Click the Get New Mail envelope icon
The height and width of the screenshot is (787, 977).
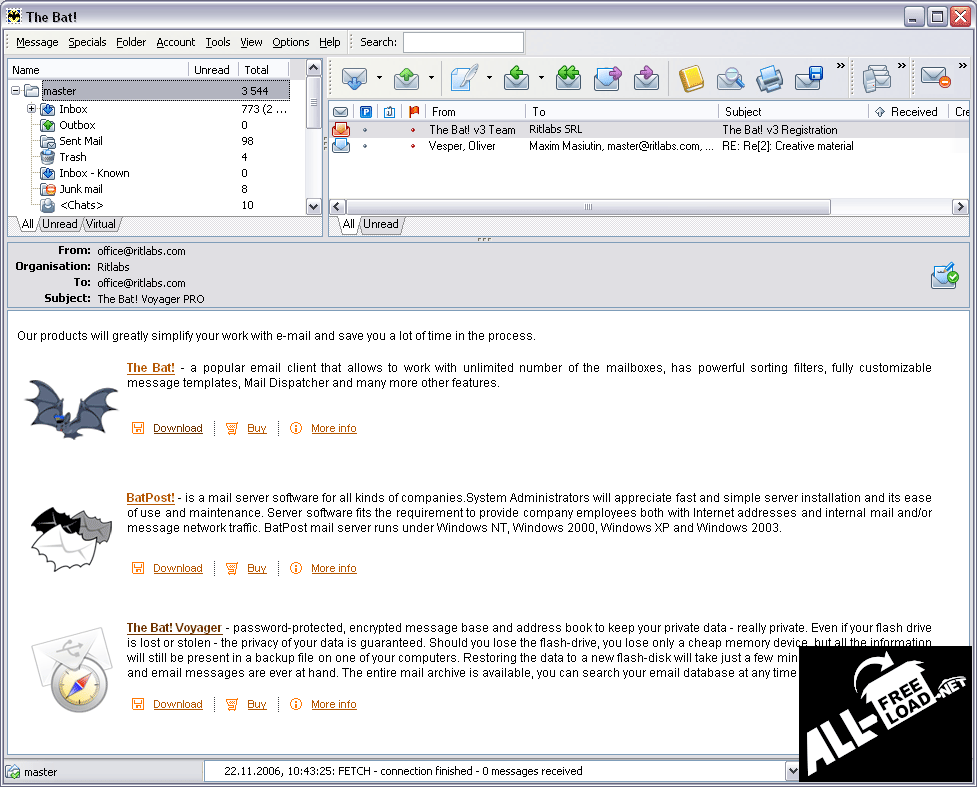point(354,78)
